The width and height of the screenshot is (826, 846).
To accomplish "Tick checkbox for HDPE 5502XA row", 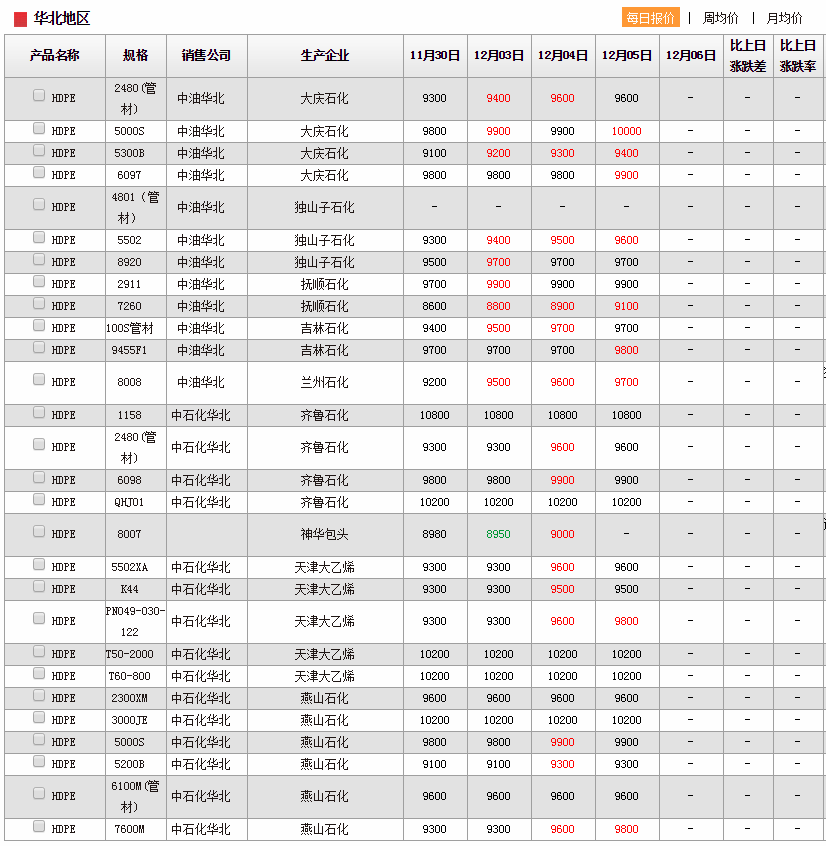I will [39, 564].
